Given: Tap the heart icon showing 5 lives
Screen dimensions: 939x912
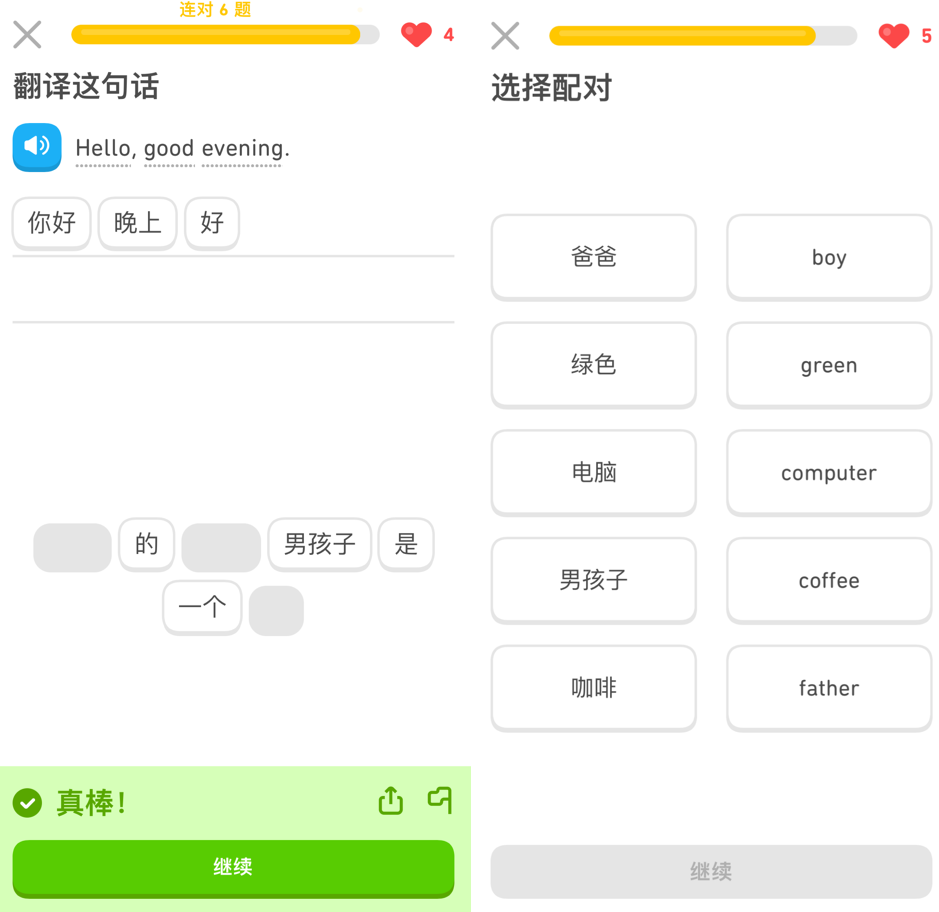Looking at the screenshot, I should [x=894, y=36].
